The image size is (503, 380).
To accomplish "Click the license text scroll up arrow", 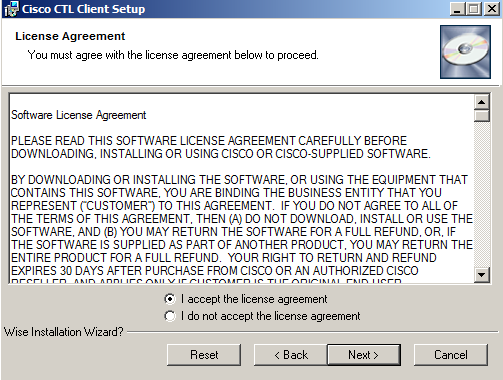I will click(481, 102).
